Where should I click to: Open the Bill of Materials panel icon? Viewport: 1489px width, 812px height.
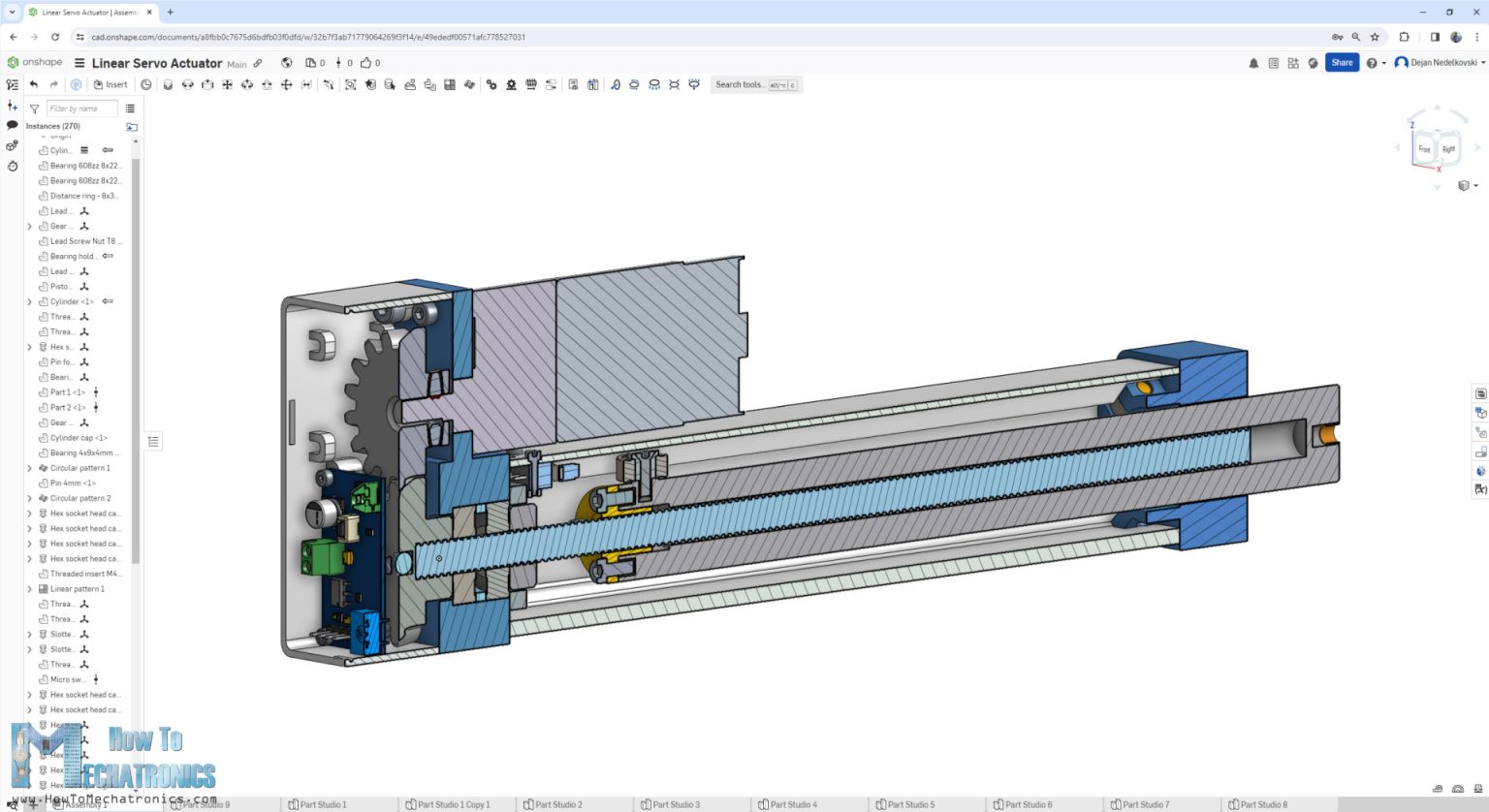pyautogui.click(x=1480, y=392)
